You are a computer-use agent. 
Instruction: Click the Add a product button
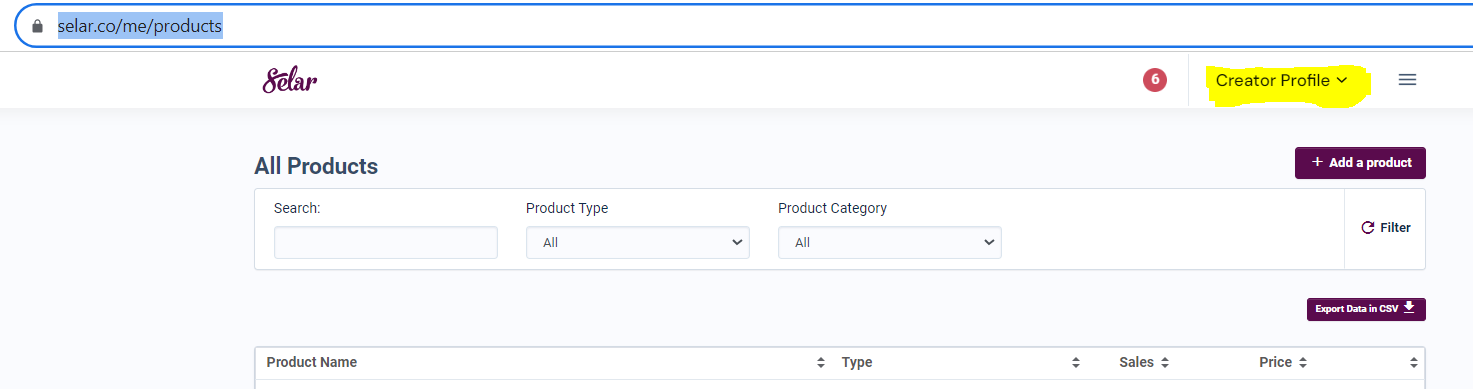(1360, 163)
